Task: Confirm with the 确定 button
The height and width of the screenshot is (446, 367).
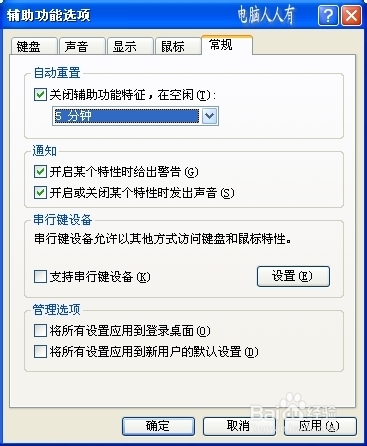Action: (x=158, y=426)
